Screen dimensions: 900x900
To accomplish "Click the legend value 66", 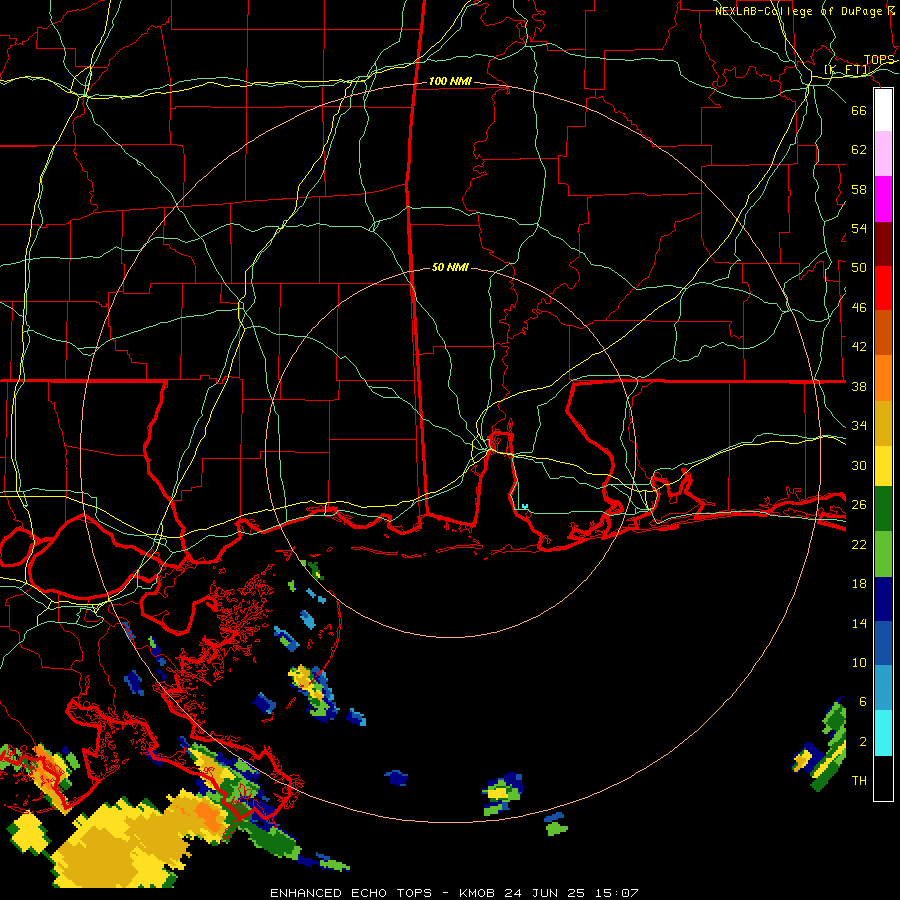I will pyautogui.click(x=859, y=110).
